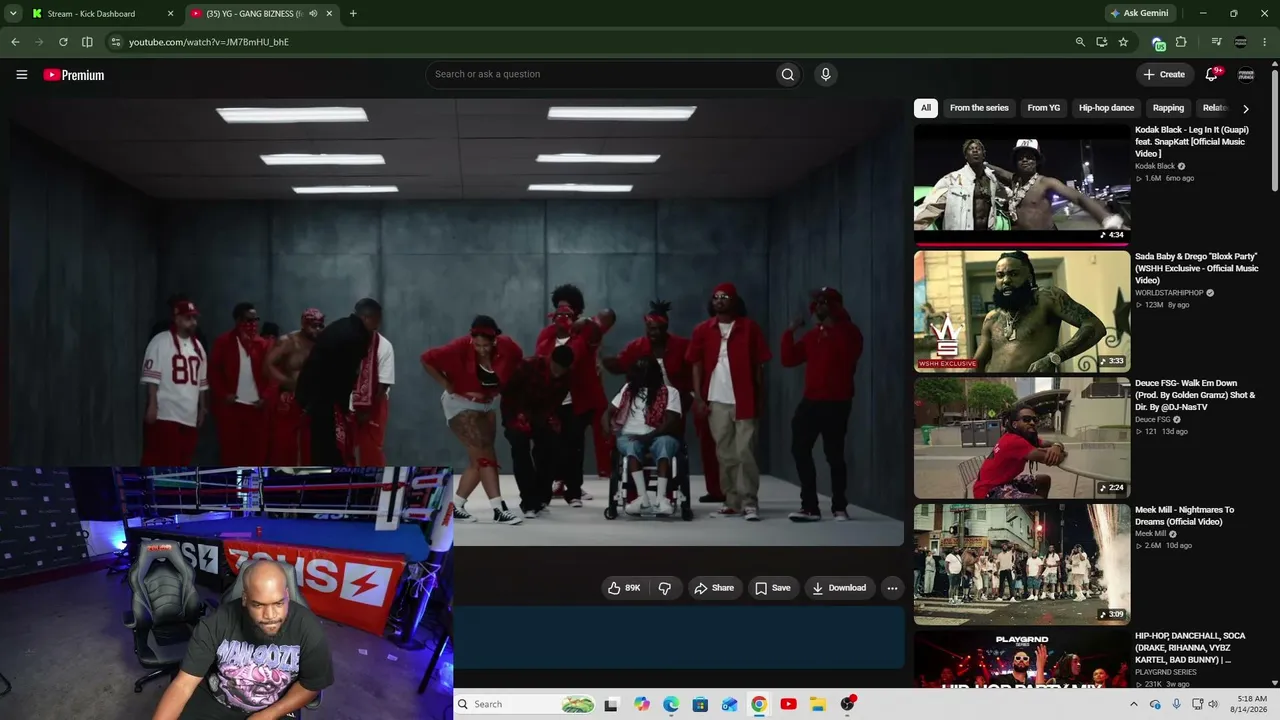Select the All filter chip
Screen dimensions: 1280x720
926,108
